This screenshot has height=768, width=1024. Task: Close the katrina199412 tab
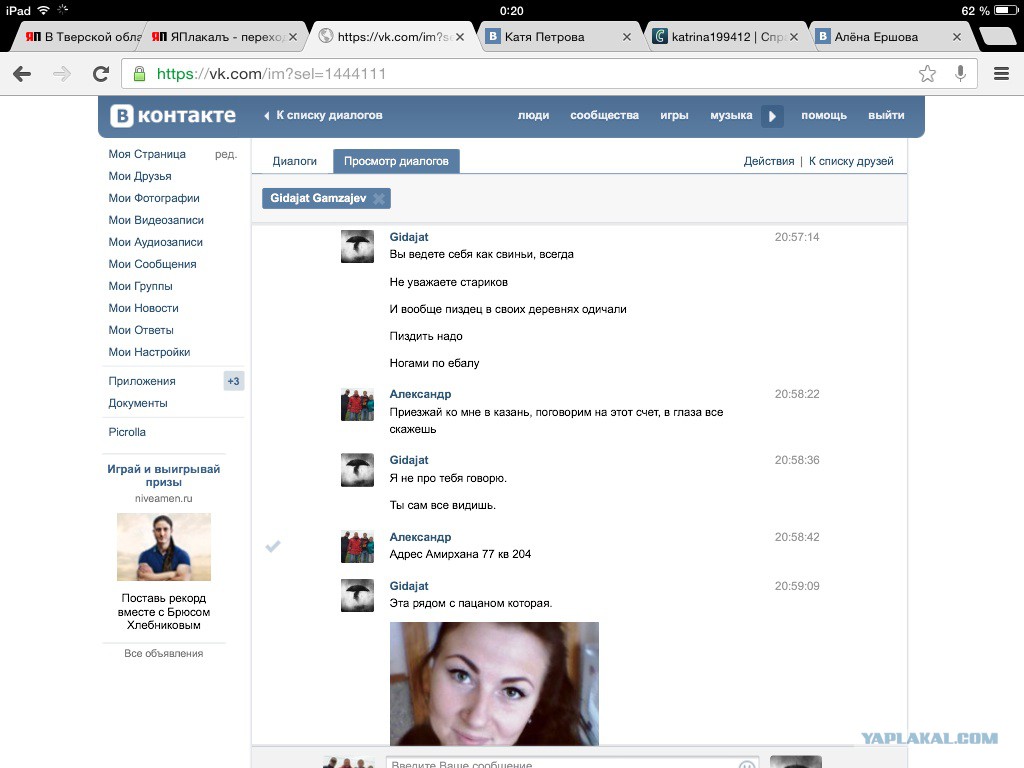coord(793,37)
